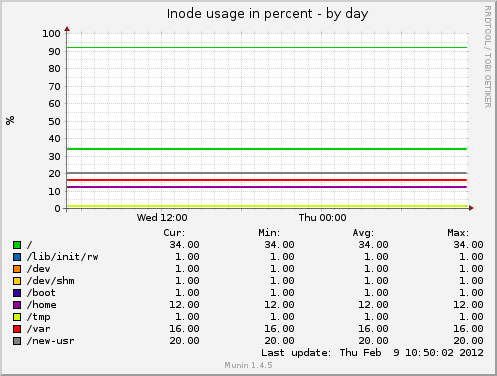
Task: Click the /tmp legend label
Action: point(39,317)
